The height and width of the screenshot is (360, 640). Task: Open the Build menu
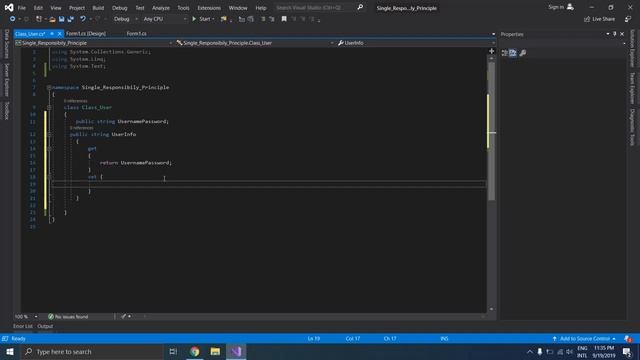pos(98,8)
